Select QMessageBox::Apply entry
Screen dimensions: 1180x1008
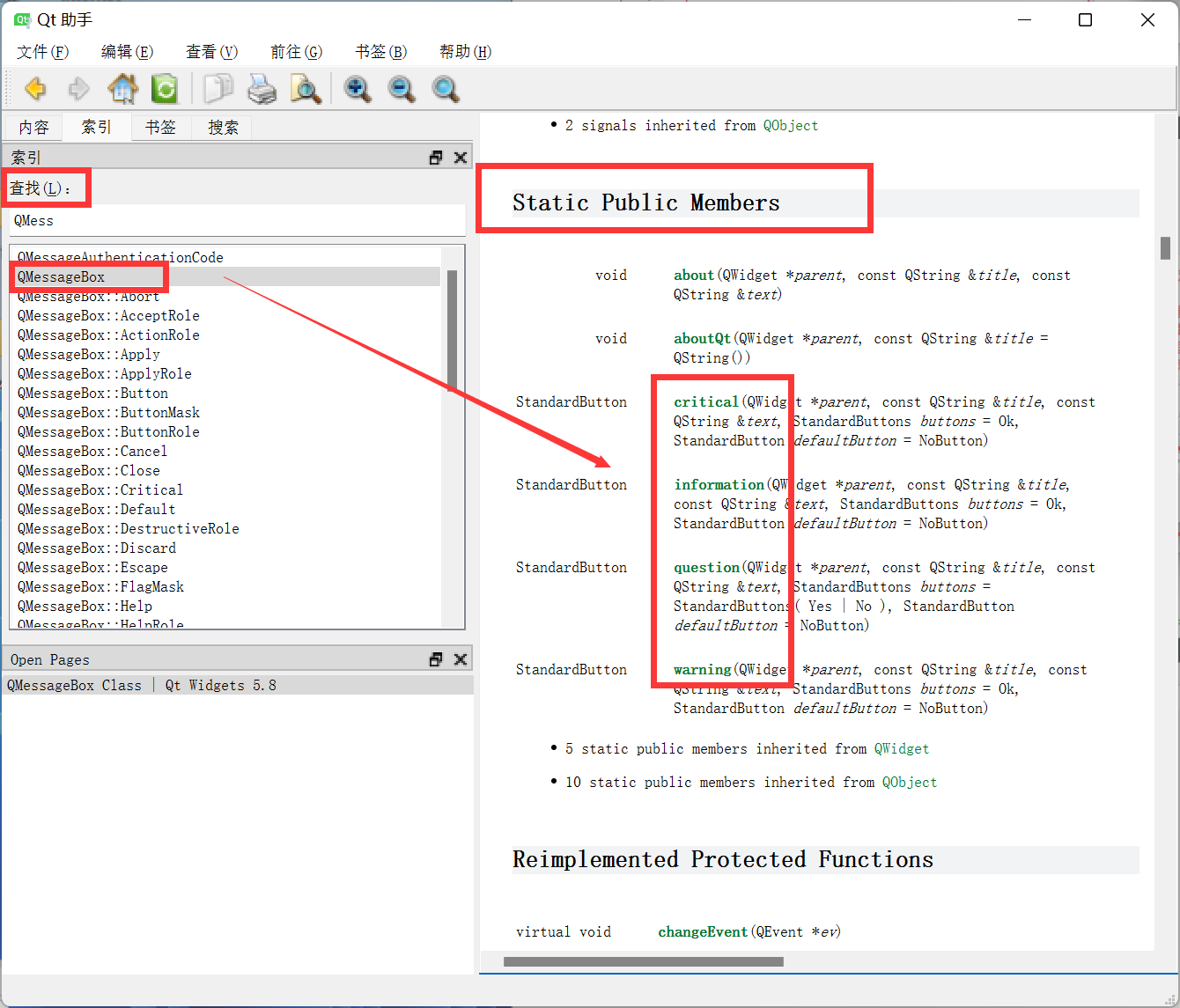coord(88,354)
